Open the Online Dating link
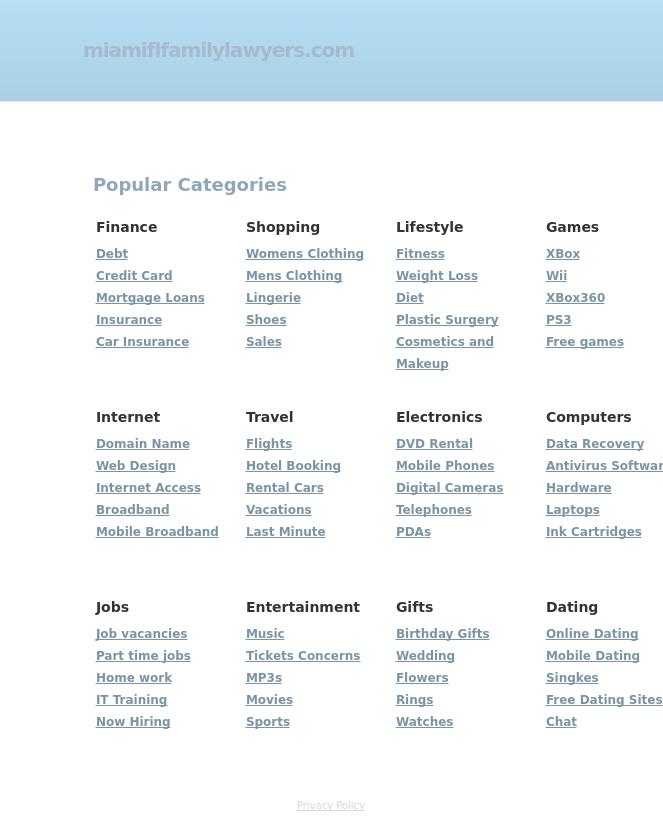This screenshot has width=663, height=834. (x=591, y=634)
